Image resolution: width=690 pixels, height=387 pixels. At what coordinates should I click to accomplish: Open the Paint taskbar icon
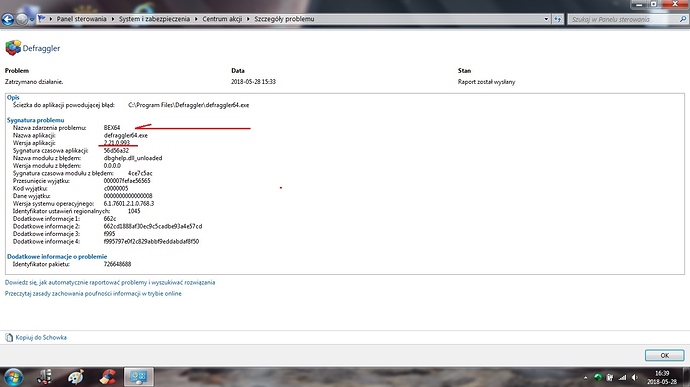click(x=76, y=377)
